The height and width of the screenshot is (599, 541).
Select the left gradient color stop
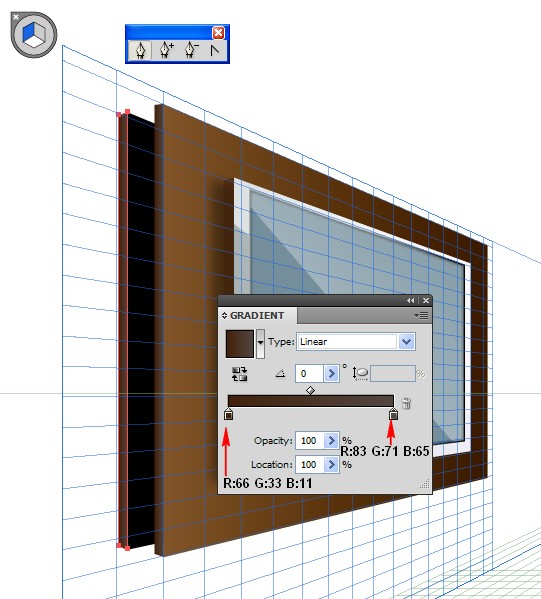coord(228,414)
